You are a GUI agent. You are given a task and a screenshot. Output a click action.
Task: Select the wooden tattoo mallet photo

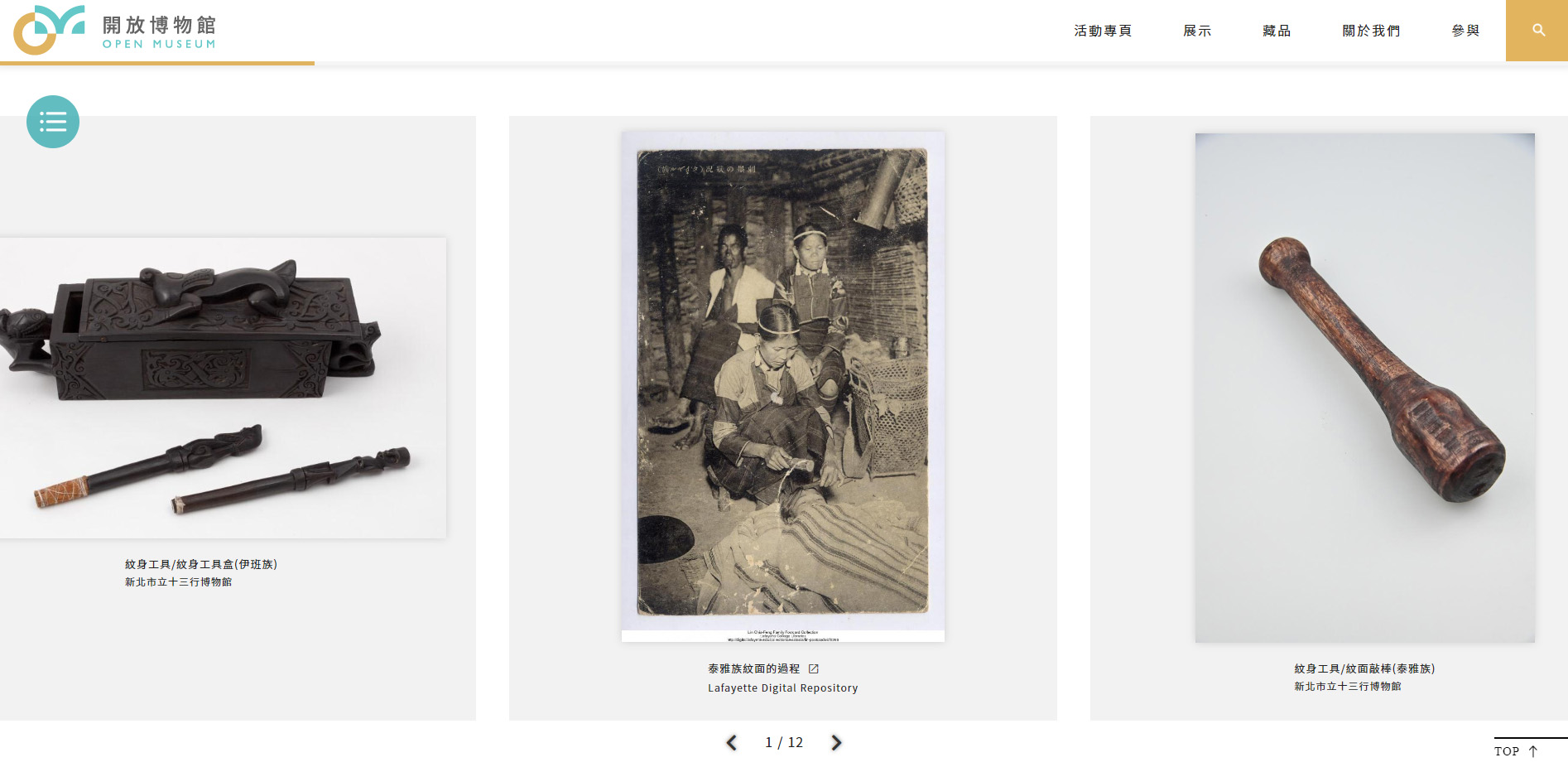click(x=1364, y=388)
